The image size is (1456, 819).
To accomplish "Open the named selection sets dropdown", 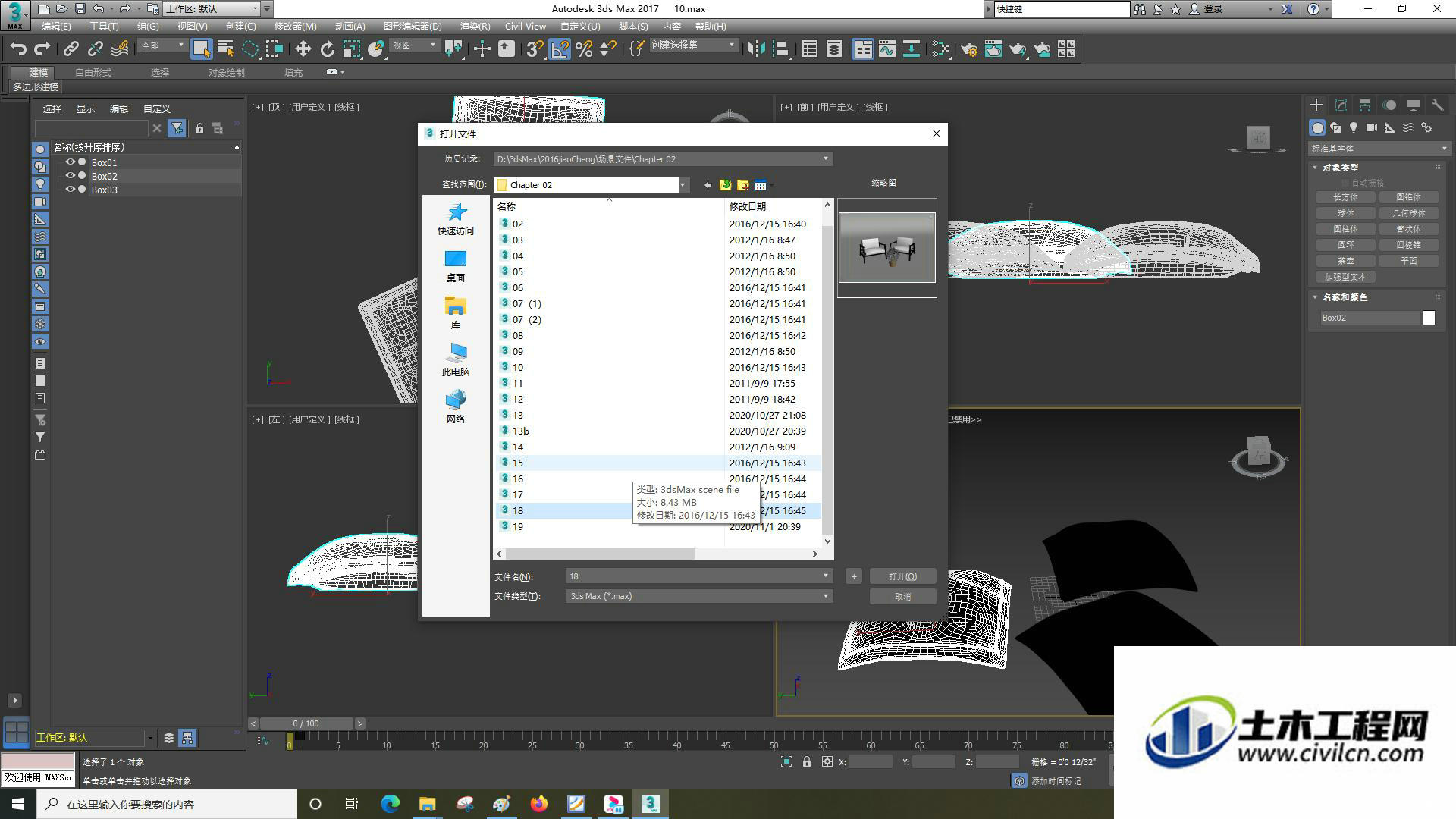I will pyautogui.click(x=693, y=45).
